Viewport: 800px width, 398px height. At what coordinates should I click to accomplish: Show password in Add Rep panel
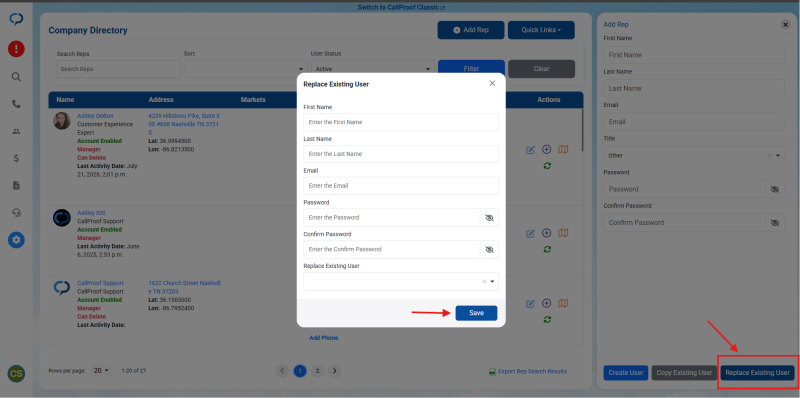tap(775, 189)
